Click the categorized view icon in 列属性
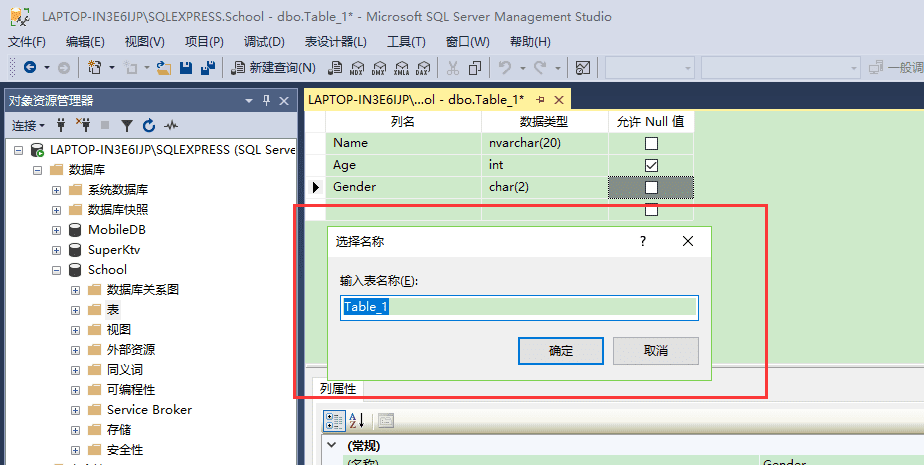This screenshot has height=465, width=924. point(334,421)
